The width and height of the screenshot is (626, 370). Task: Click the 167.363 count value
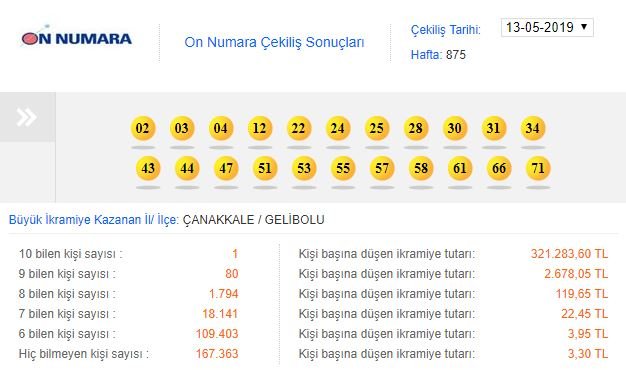(217, 354)
